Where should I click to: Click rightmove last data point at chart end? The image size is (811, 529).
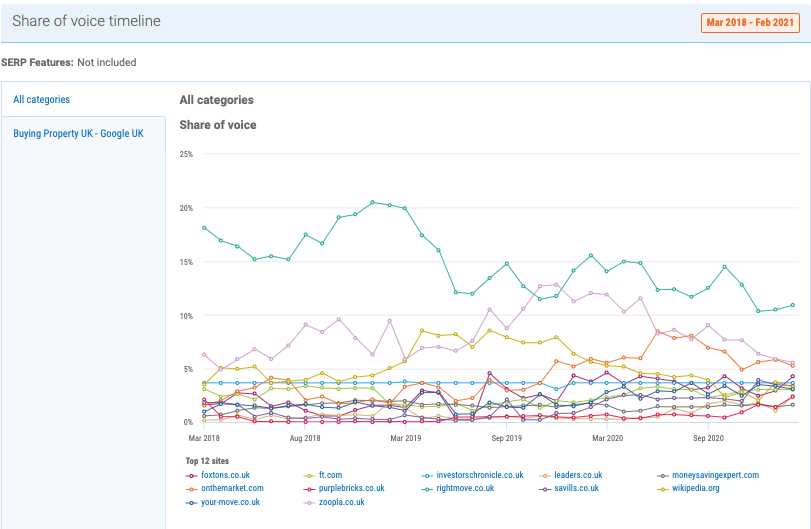point(792,305)
